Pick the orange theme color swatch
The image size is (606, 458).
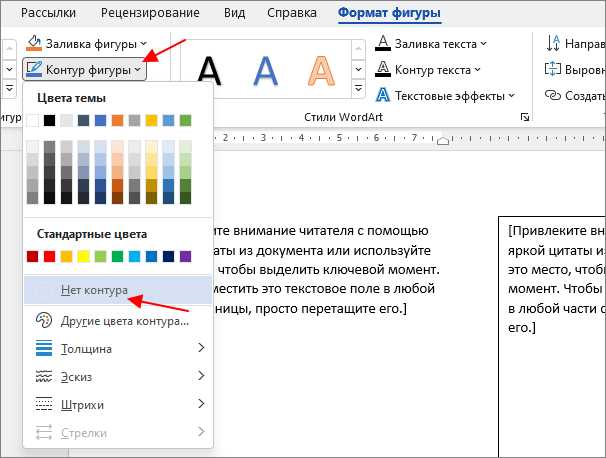click(117, 121)
